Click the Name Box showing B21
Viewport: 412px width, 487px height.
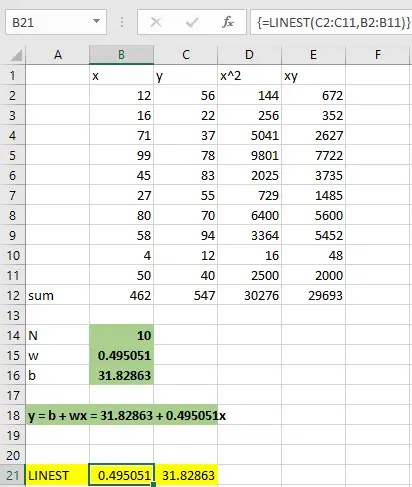point(56,22)
